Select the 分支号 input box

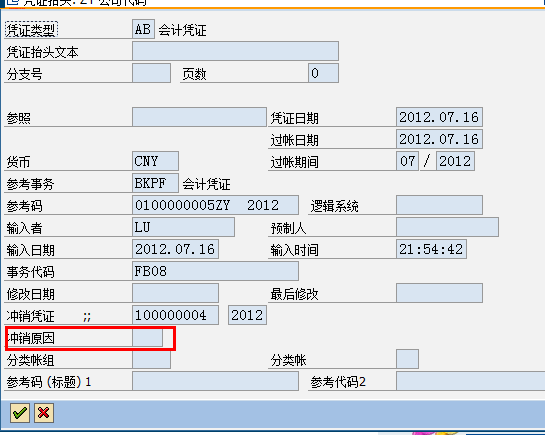(x=151, y=73)
